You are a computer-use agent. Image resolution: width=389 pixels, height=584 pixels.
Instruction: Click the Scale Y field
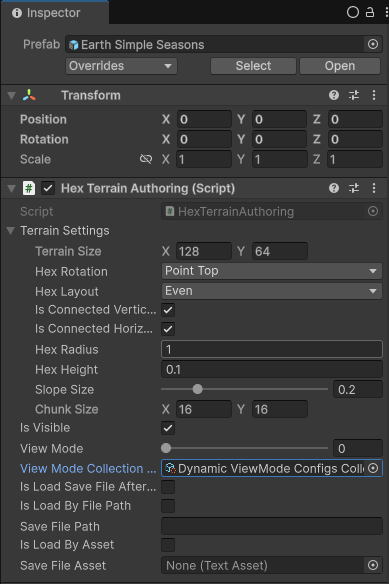pos(279,159)
